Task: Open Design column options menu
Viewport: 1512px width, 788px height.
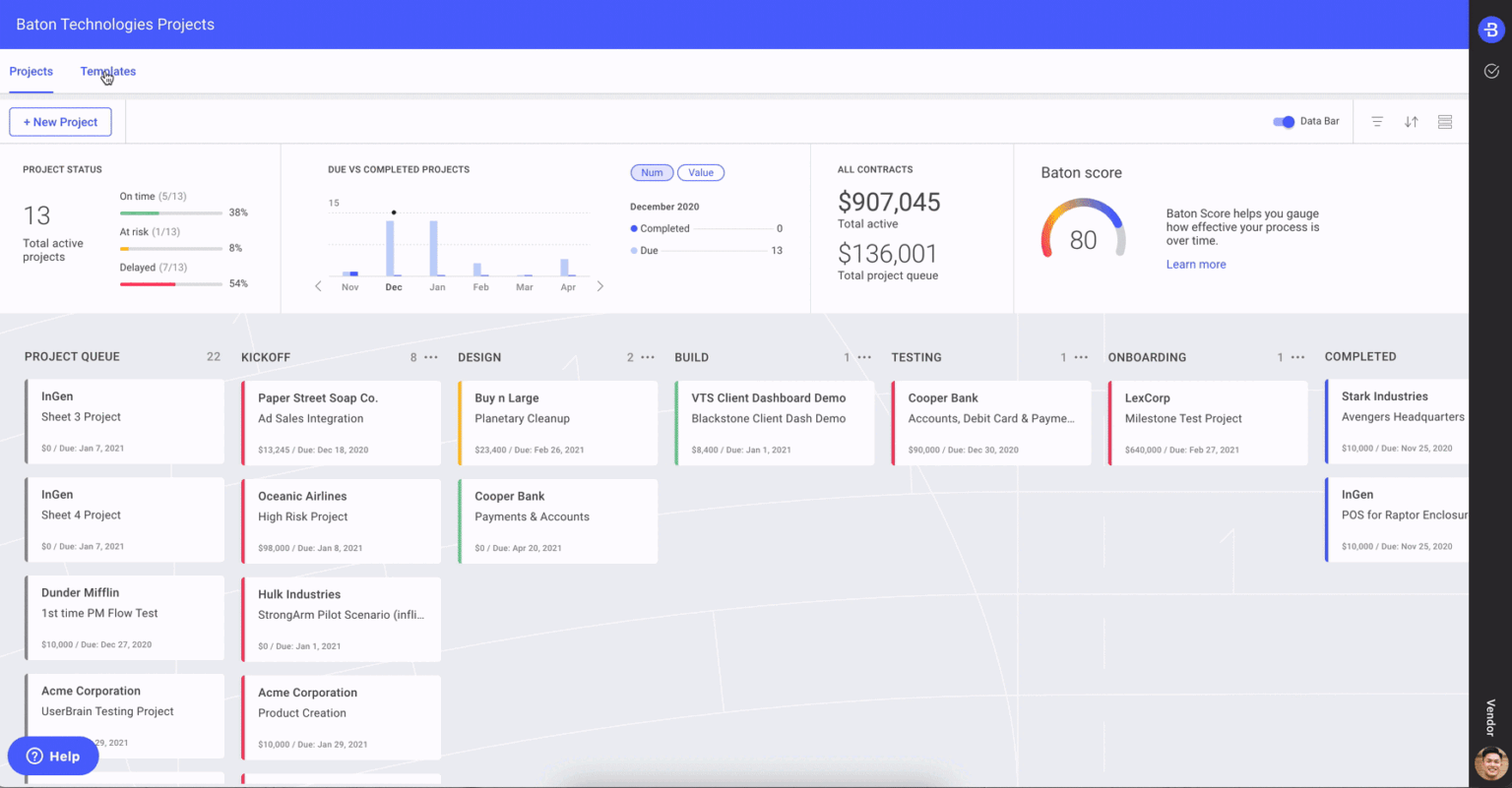Action: (x=648, y=357)
